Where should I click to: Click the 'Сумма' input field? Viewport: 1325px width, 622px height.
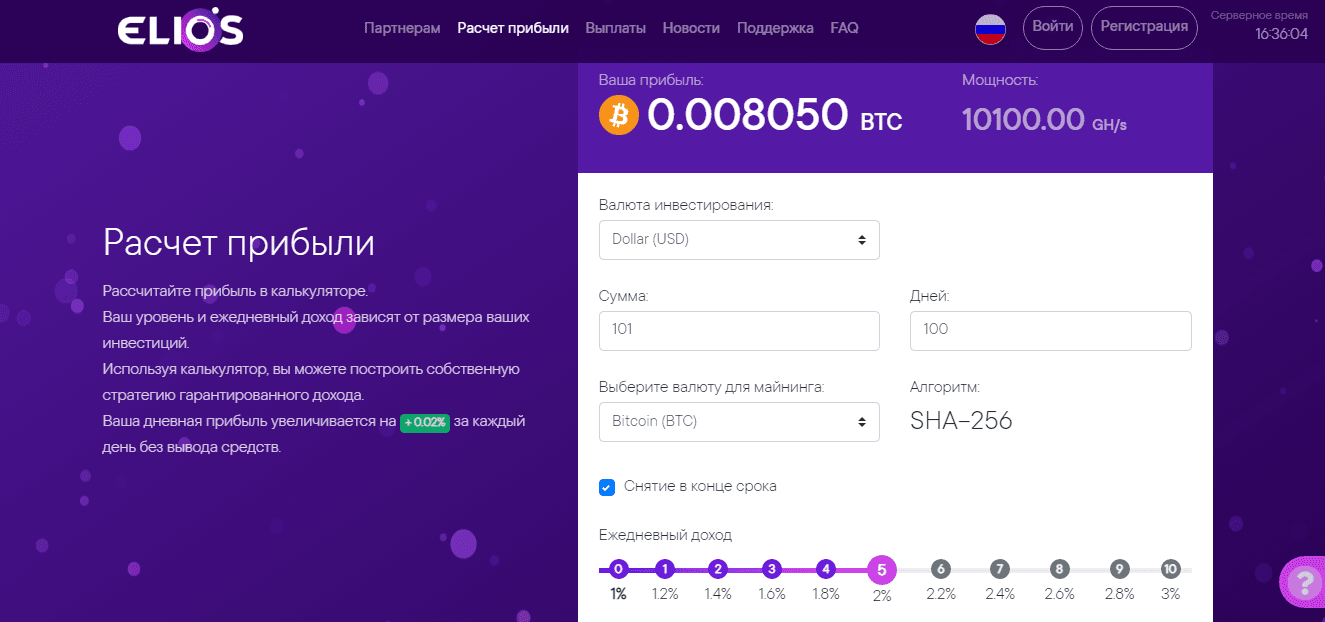(739, 330)
